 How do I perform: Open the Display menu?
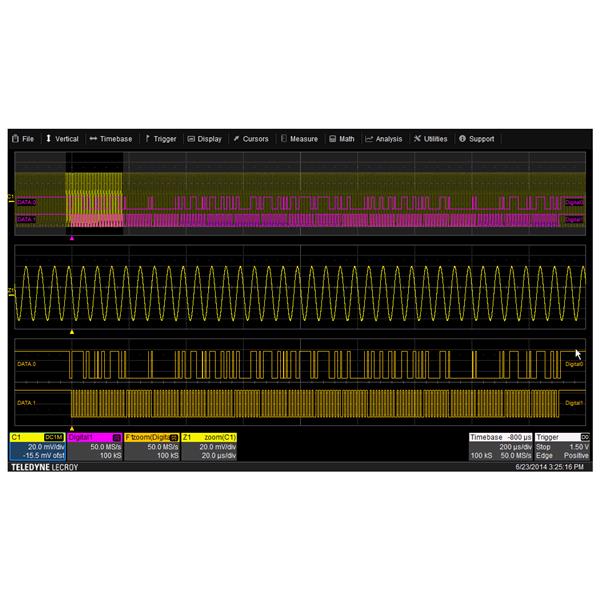click(205, 139)
